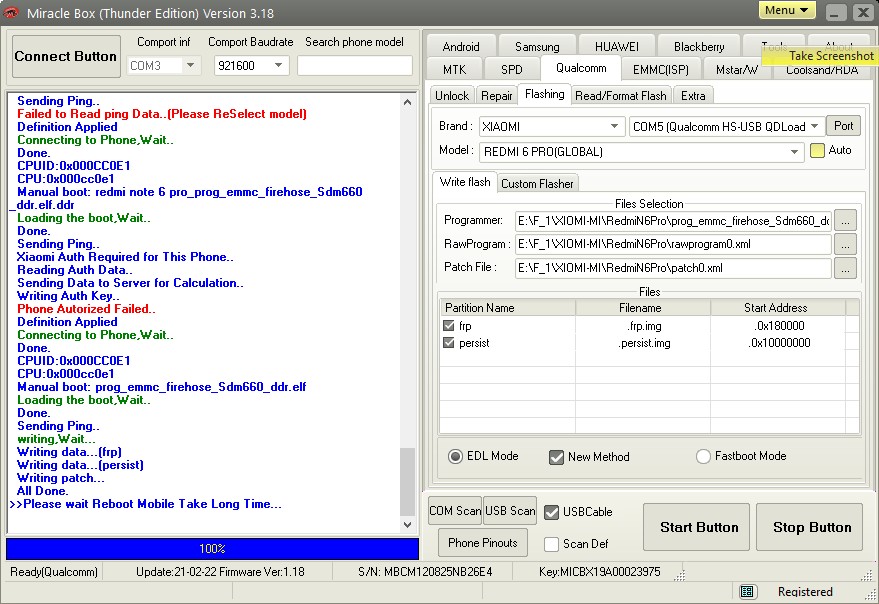
Task: Click the .0x10000000 start address cell
Action: point(779,343)
